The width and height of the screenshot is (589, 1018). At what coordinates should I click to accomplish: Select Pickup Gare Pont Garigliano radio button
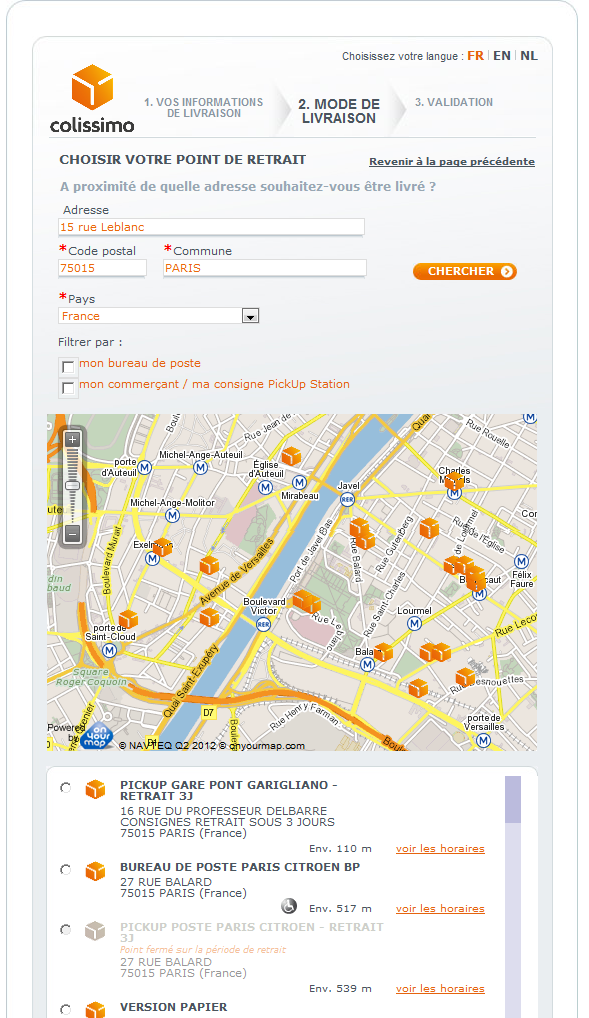pyautogui.click(x=66, y=788)
